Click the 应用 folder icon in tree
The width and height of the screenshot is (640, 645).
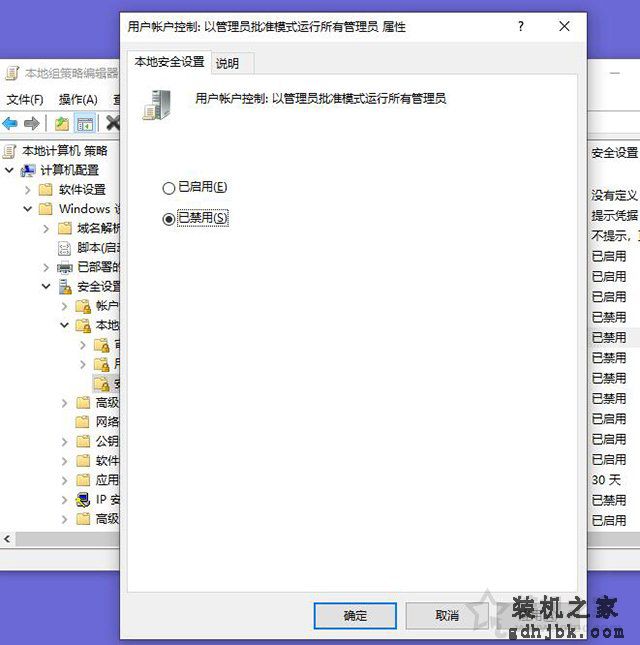pyautogui.click(x=83, y=480)
